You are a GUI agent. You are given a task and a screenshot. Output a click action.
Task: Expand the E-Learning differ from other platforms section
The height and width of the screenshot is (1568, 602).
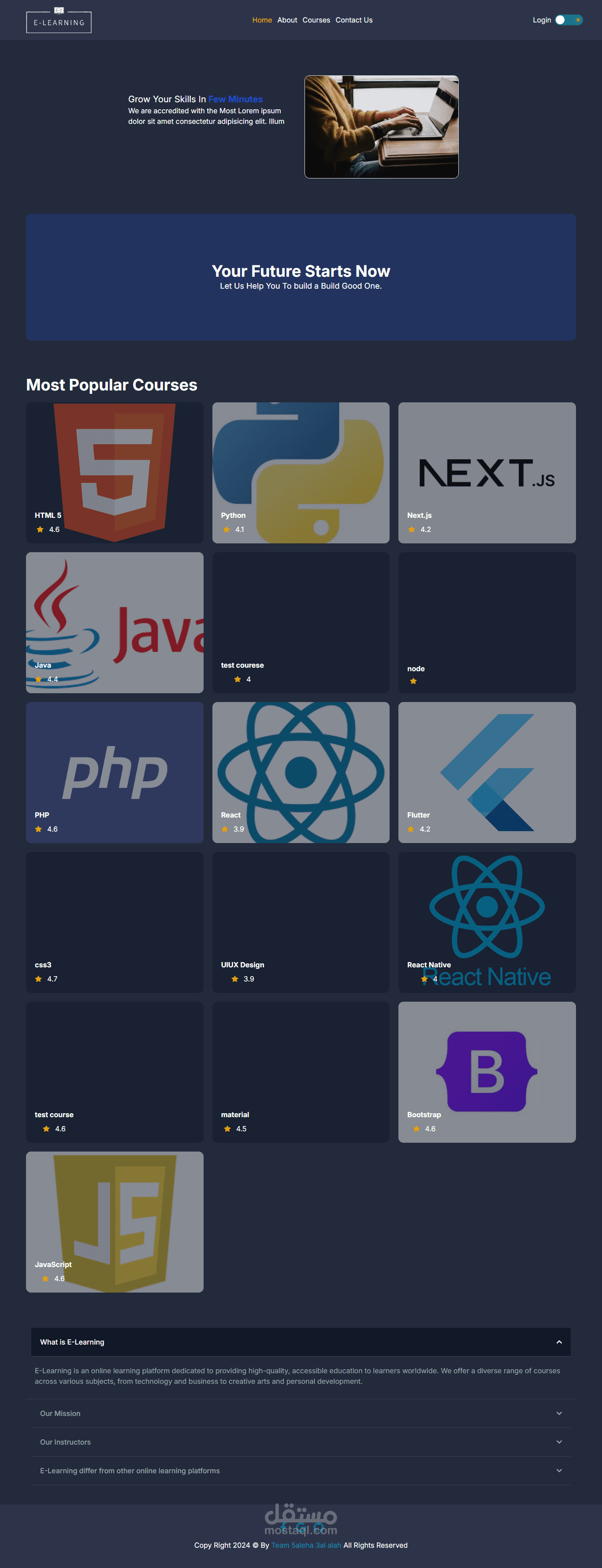301,1471
